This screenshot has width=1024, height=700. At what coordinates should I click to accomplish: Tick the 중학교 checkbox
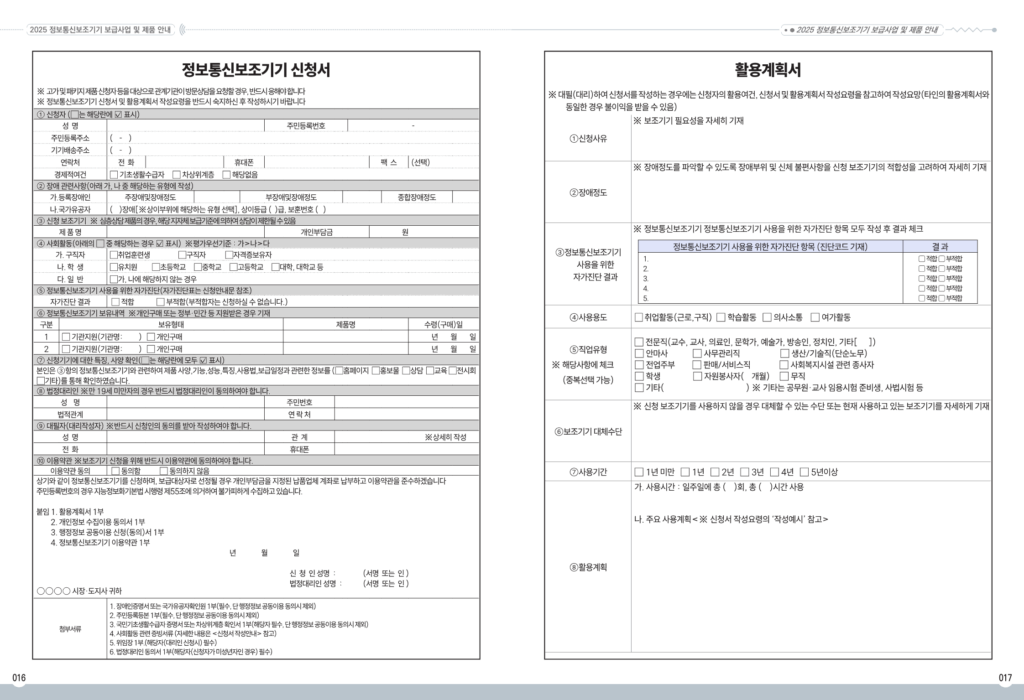point(198,267)
